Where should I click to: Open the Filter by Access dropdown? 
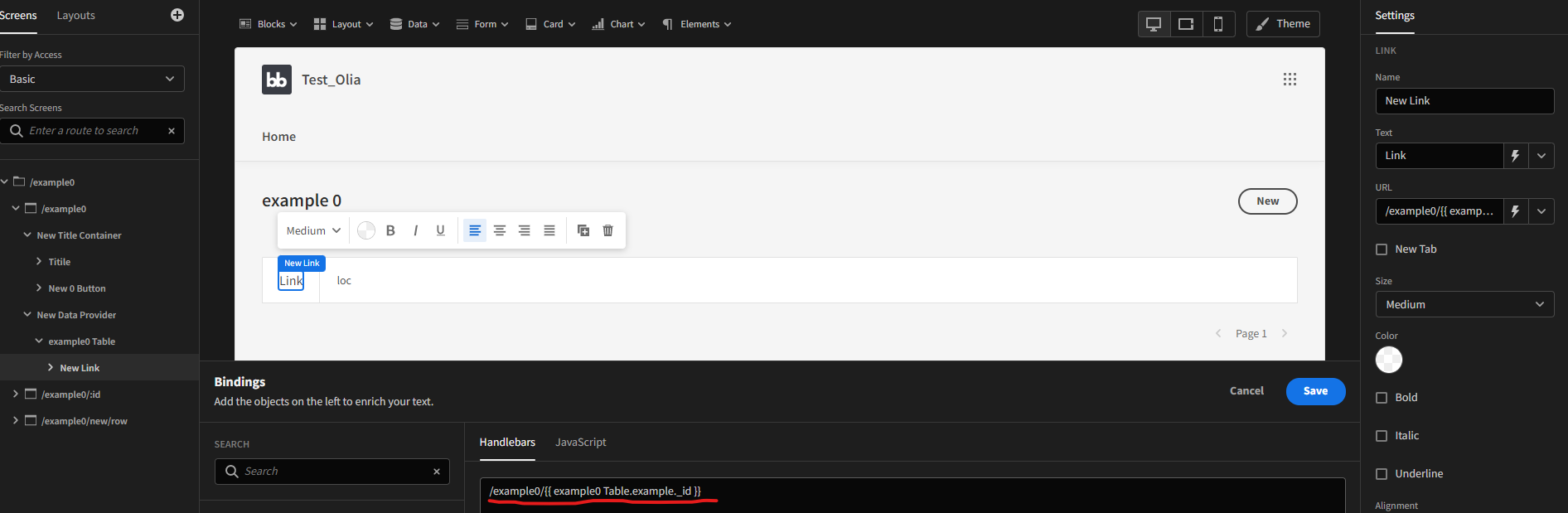click(92, 79)
